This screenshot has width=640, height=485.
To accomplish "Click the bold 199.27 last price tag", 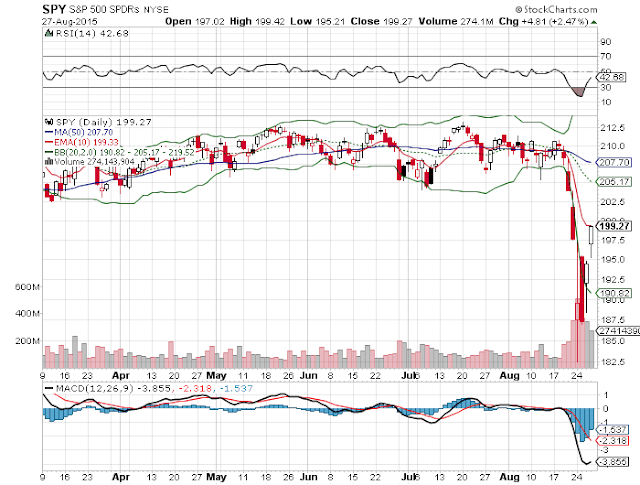I will (x=614, y=226).
